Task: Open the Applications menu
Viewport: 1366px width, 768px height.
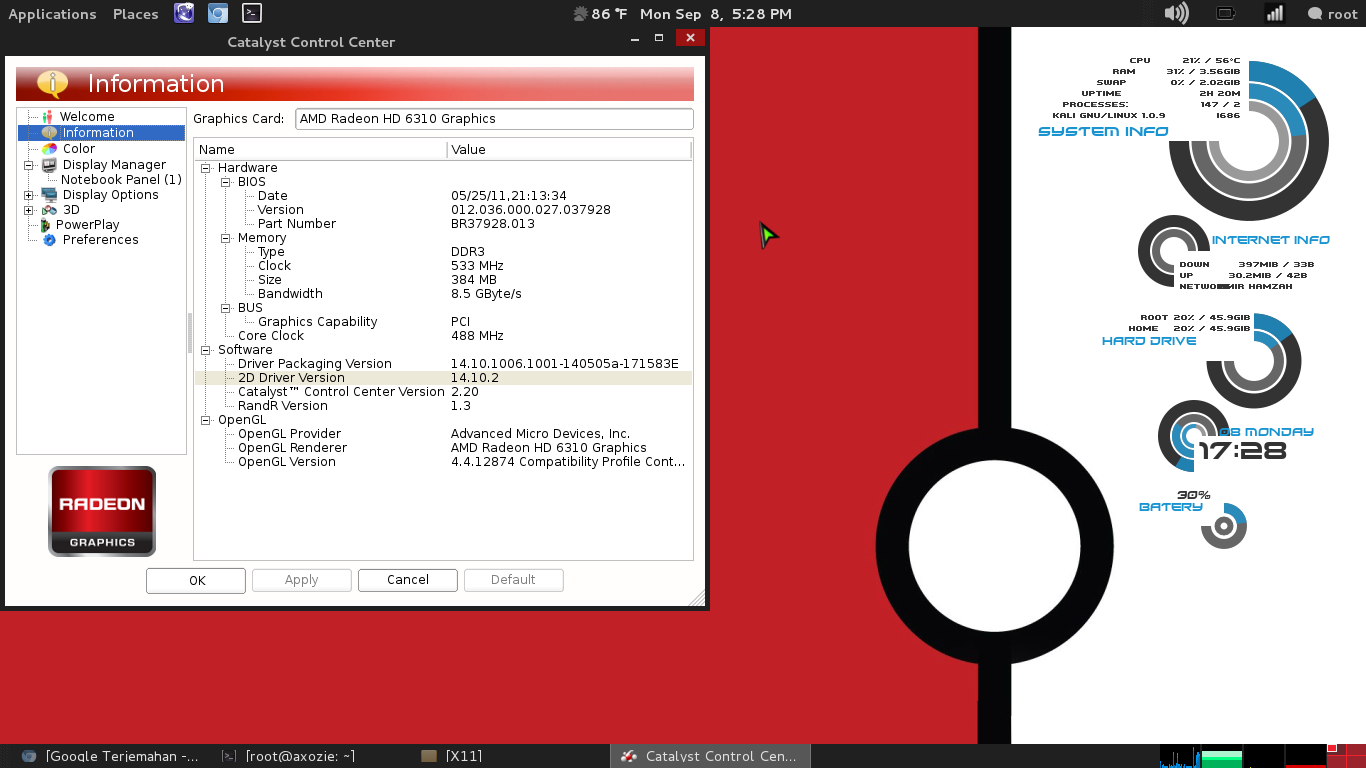Action: 52,13
